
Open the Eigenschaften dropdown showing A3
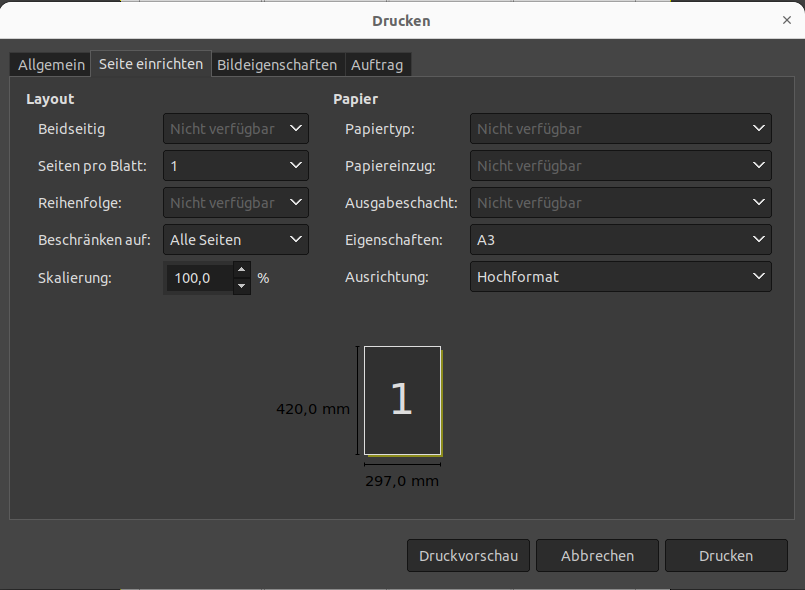click(620, 240)
